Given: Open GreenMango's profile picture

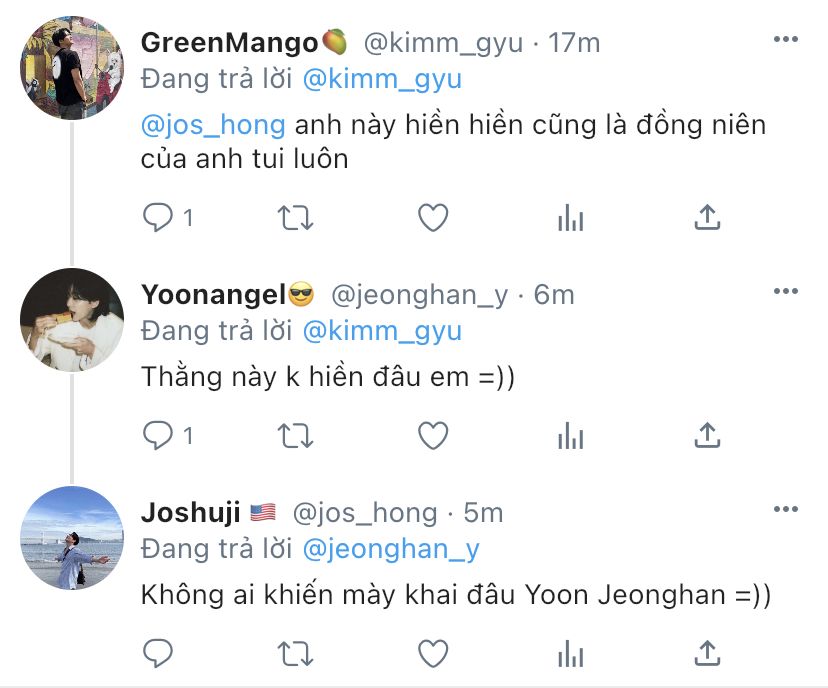Looking at the screenshot, I should 72,68.
